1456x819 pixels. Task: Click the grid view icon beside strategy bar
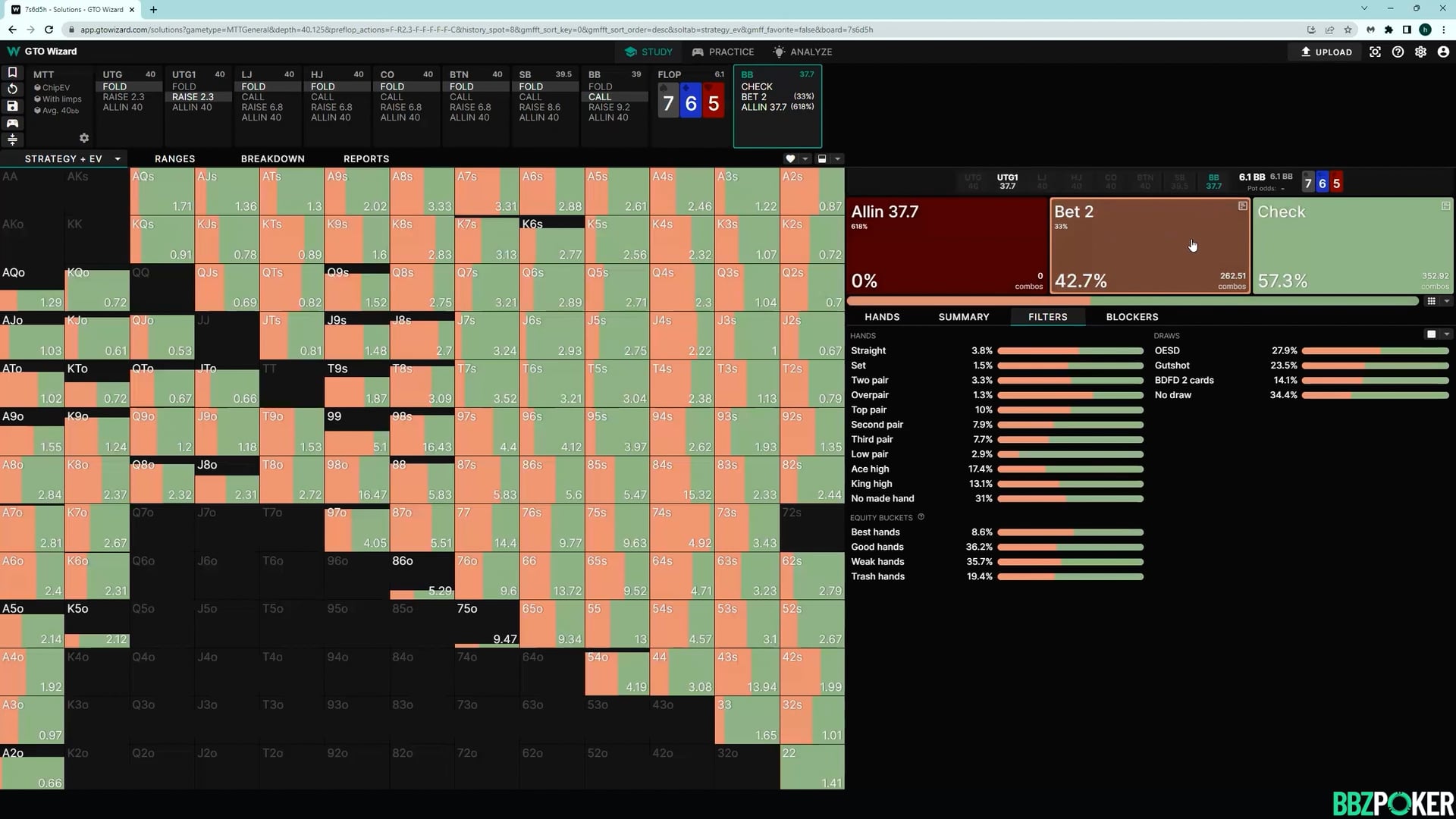(x=1431, y=301)
